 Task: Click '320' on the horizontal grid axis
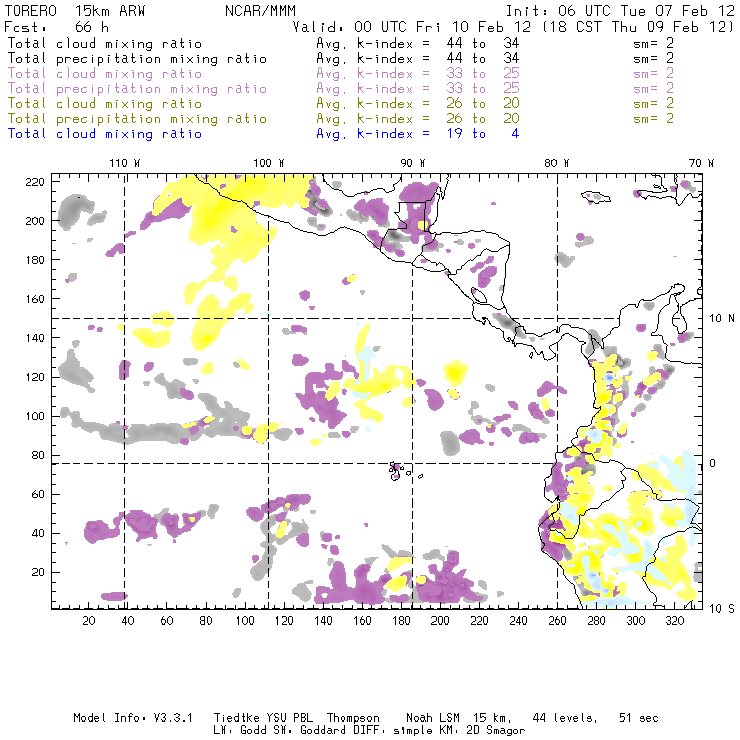(674, 621)
